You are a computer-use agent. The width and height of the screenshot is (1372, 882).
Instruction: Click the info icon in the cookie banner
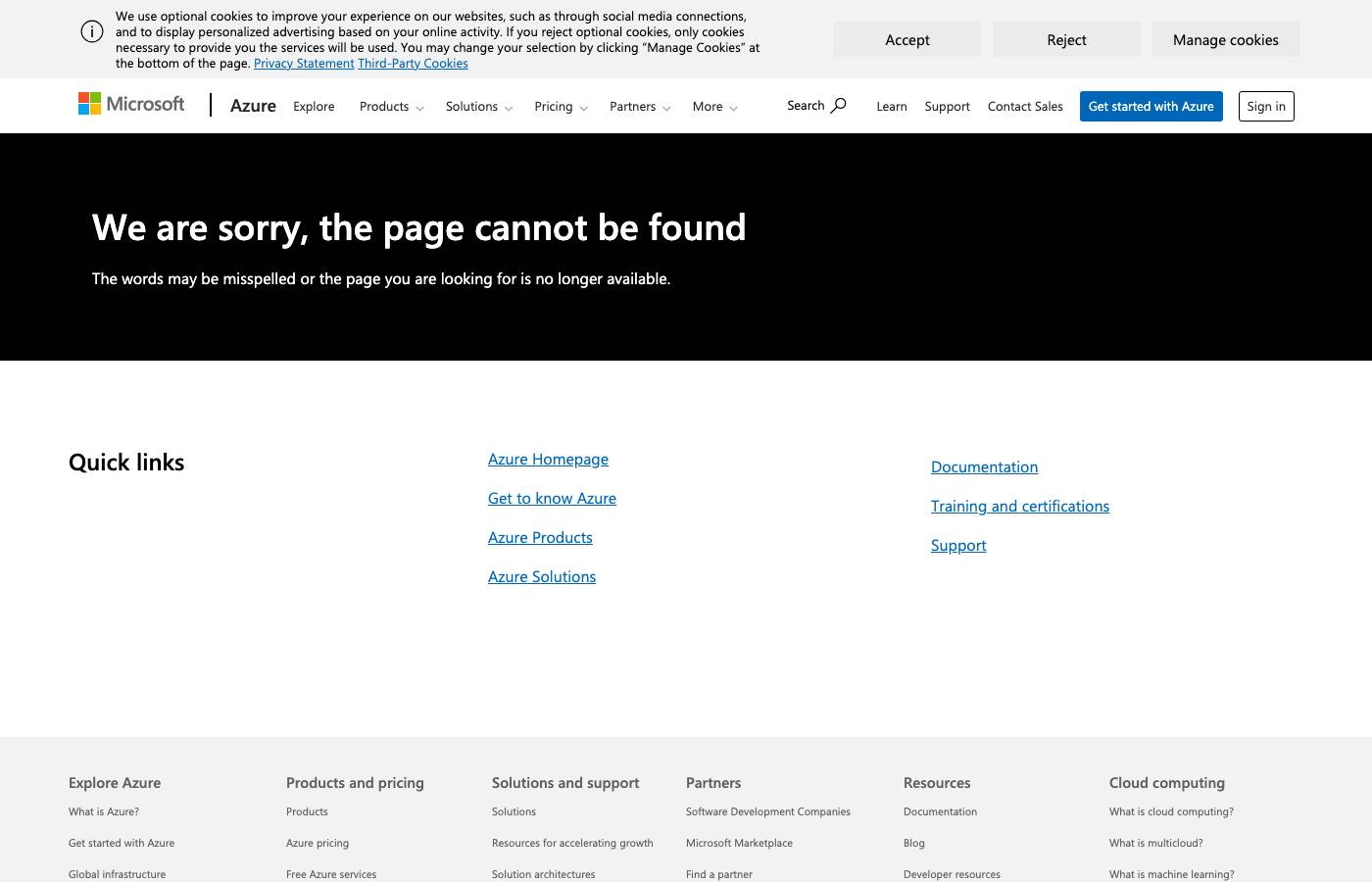click(x=92, y=31)
